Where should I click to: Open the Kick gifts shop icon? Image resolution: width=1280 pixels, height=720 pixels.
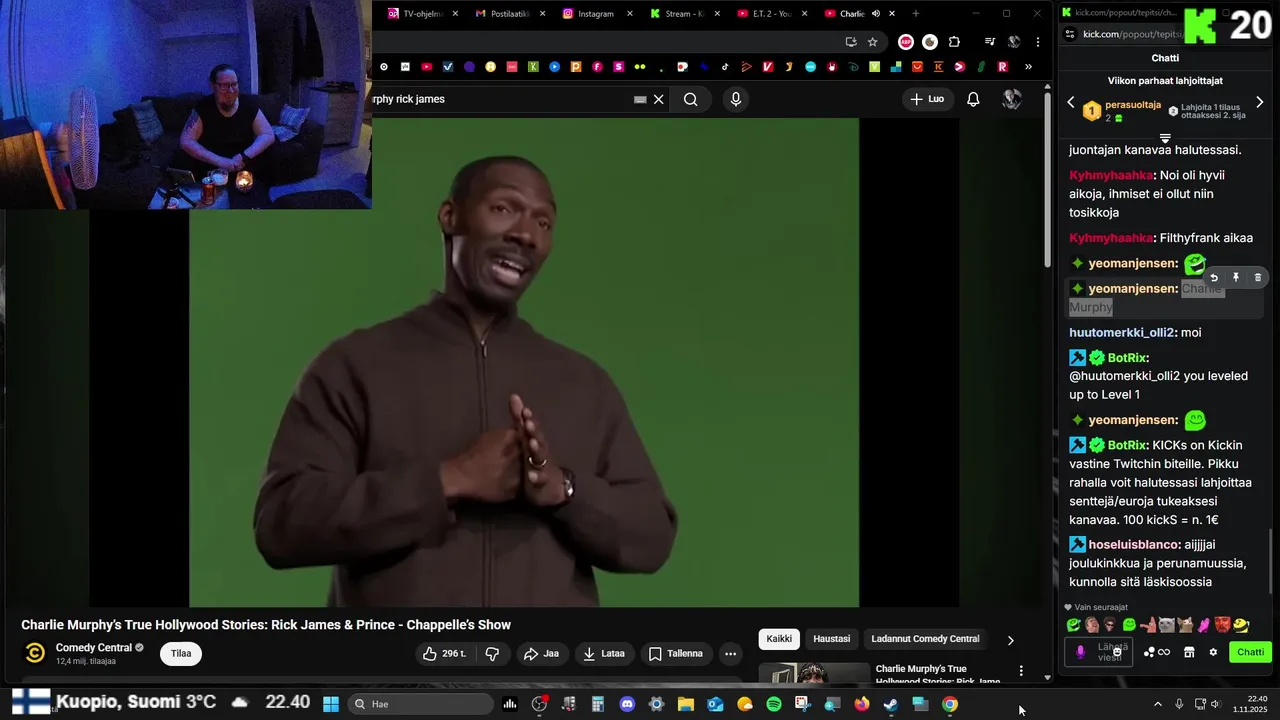(1189, 652)
